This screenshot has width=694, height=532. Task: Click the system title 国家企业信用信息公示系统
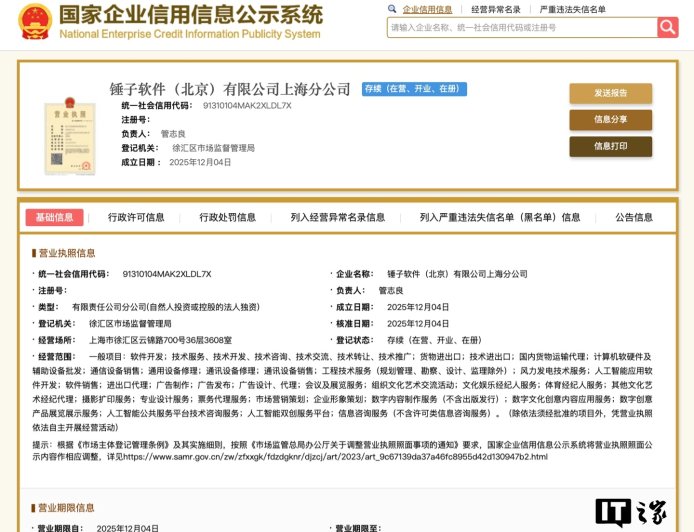click(x=191, y=14)
